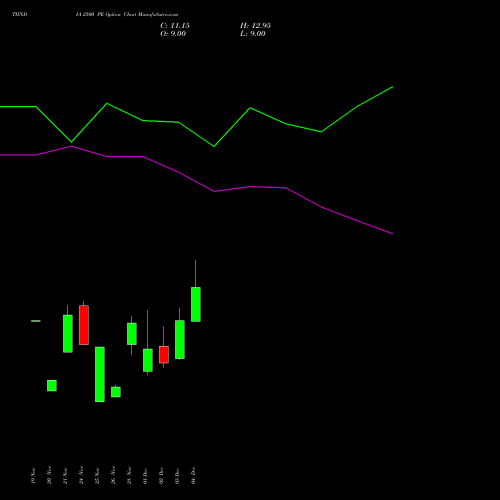Click the high value "H: 12.95"

tap(255, 26)
